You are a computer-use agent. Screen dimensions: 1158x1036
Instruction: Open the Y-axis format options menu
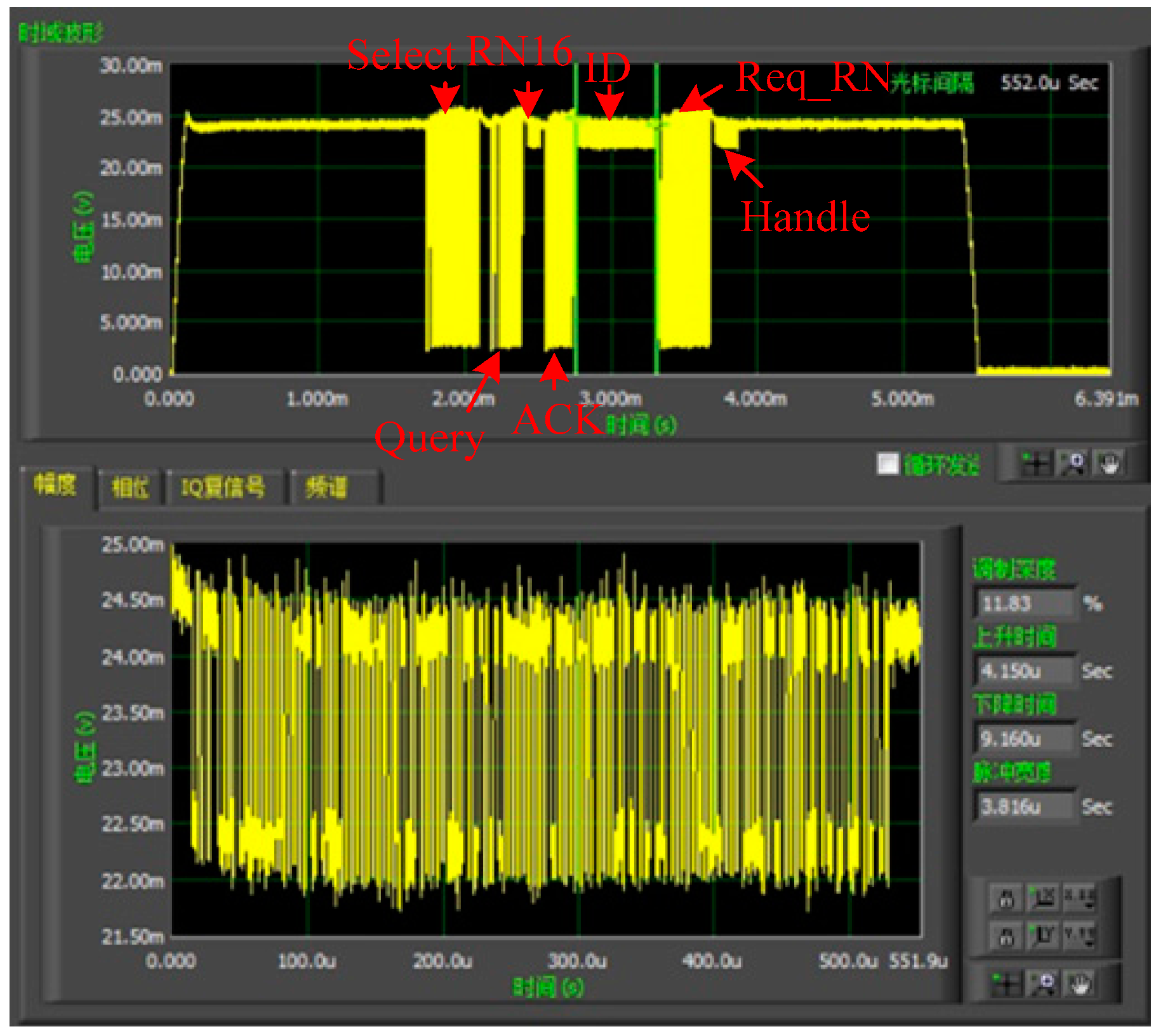click(1080, 934)
